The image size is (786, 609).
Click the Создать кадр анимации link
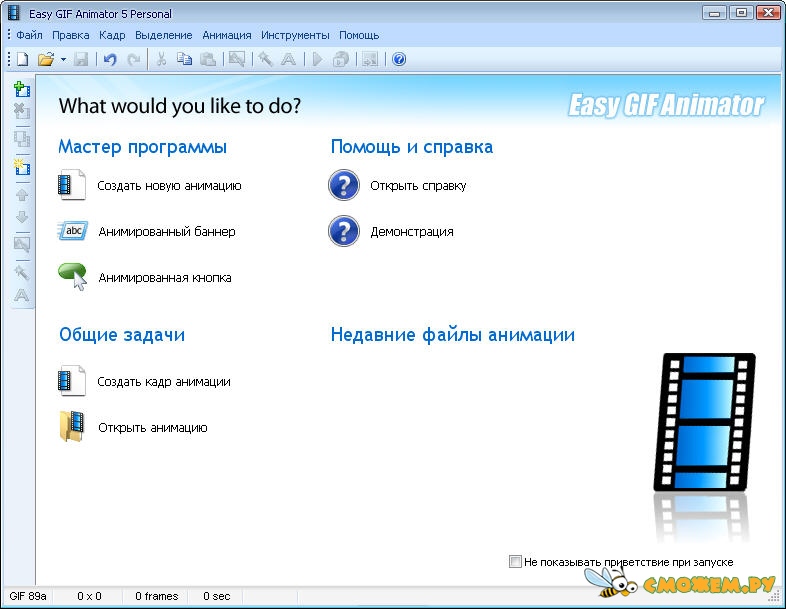coord(164,382)
